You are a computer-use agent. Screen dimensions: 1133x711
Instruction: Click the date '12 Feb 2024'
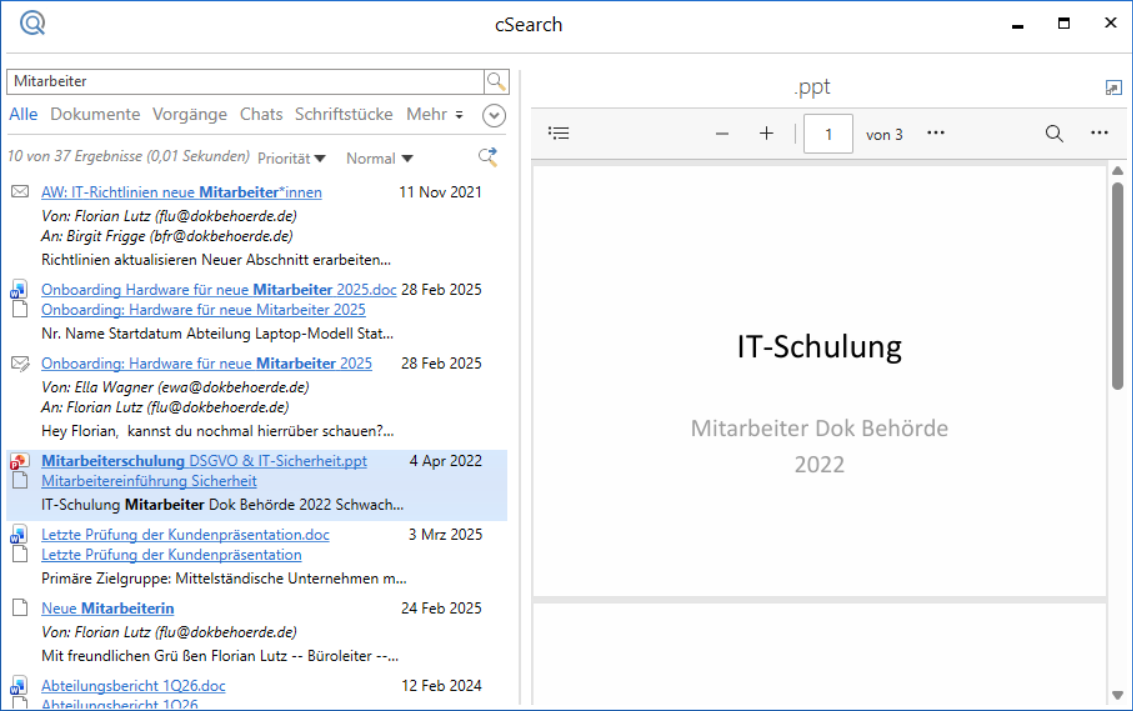click(441, 686)
